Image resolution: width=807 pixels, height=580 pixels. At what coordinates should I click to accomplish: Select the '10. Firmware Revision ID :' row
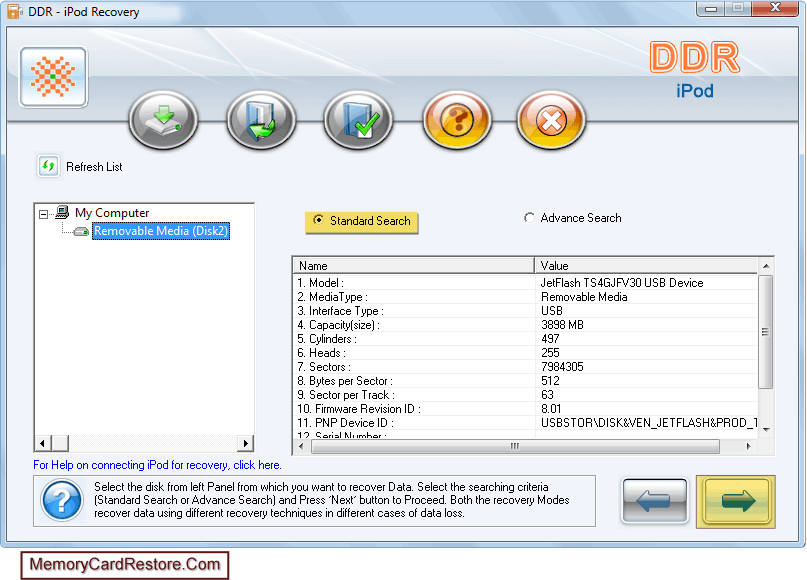coord(525,409)
